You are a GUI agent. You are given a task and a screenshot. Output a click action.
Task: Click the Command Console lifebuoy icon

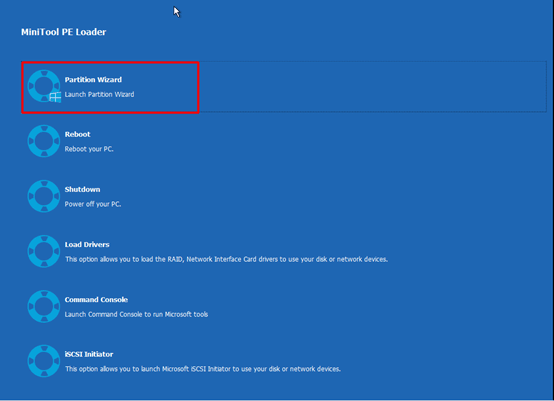tap(44, 306)
